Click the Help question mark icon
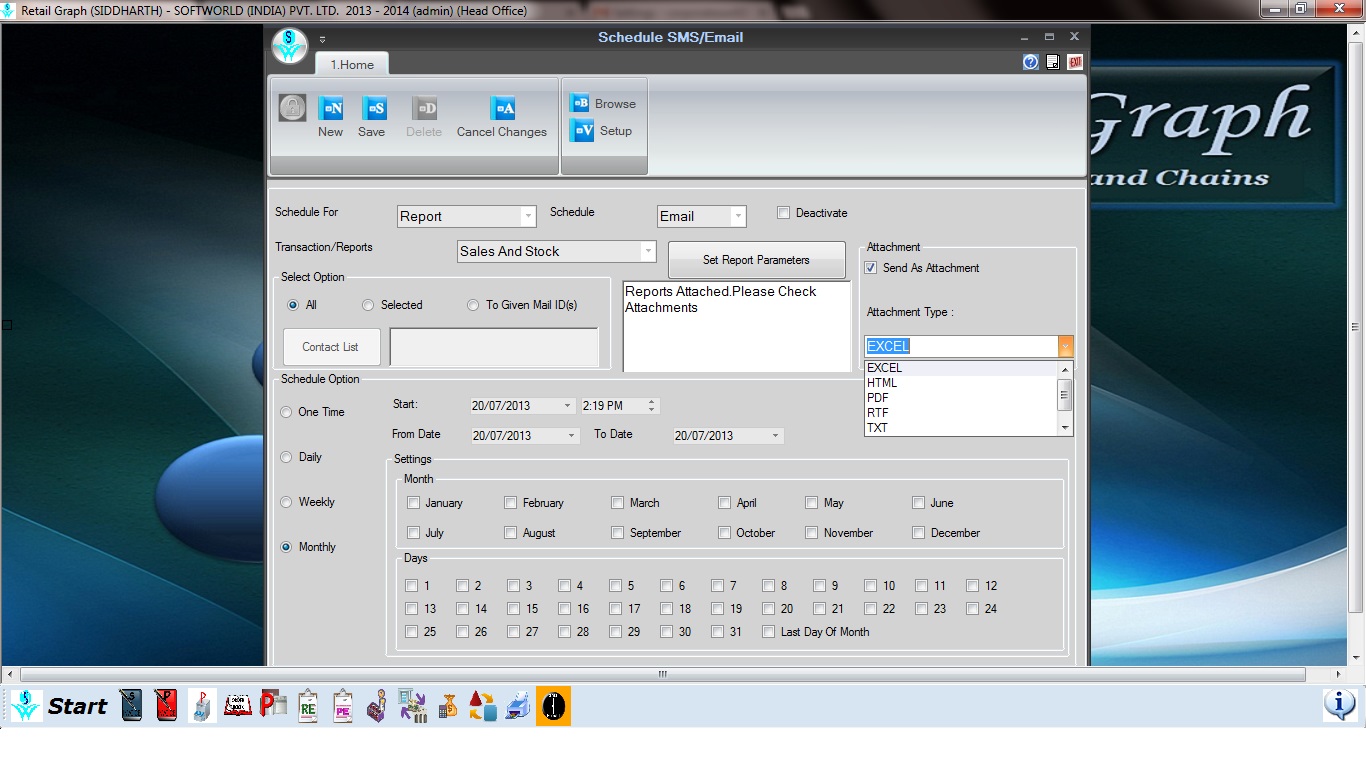This screenshot has width=1366, height=768. (1028, 61)
